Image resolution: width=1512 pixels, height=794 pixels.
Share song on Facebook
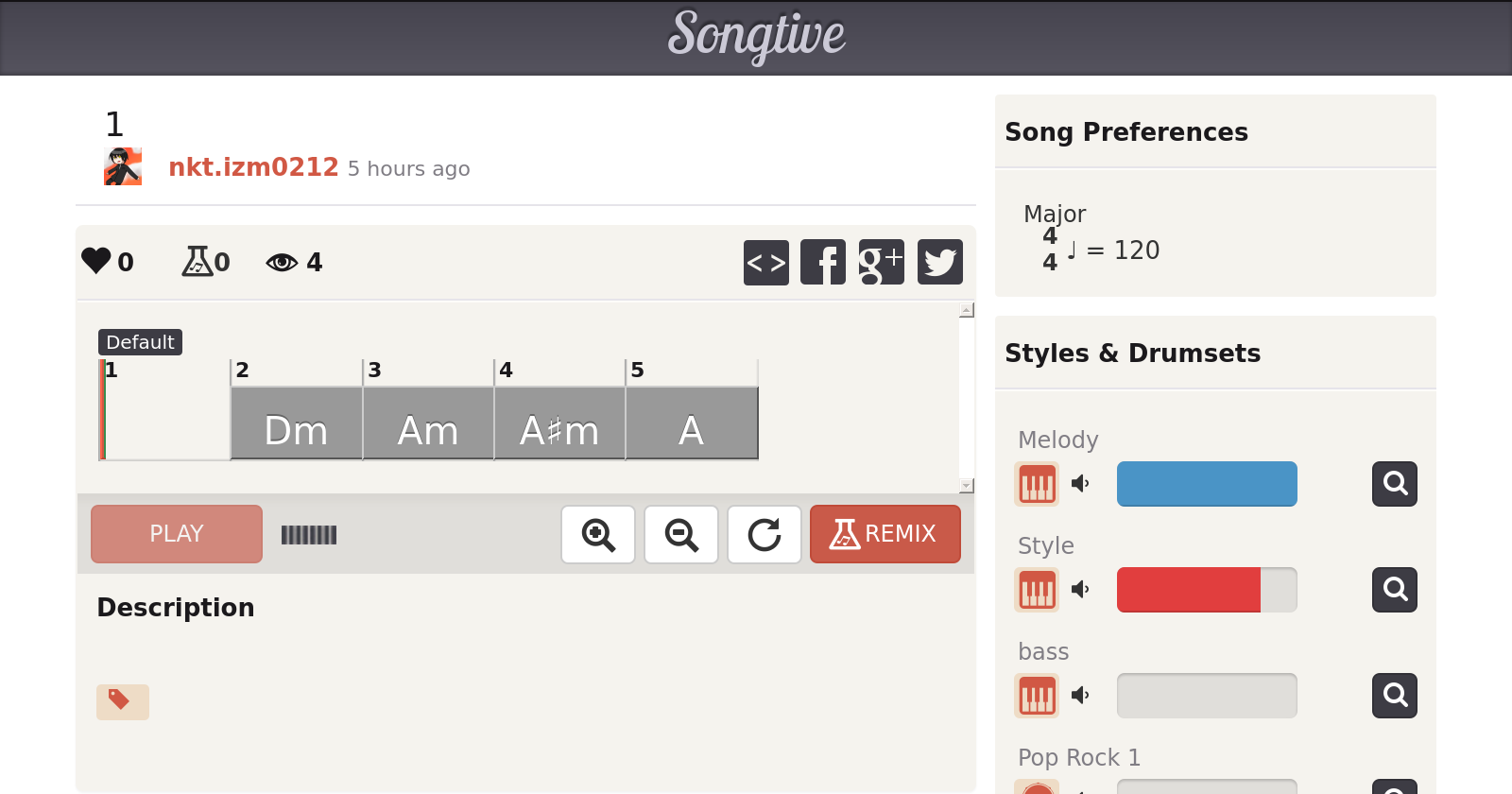pos(823,263)
